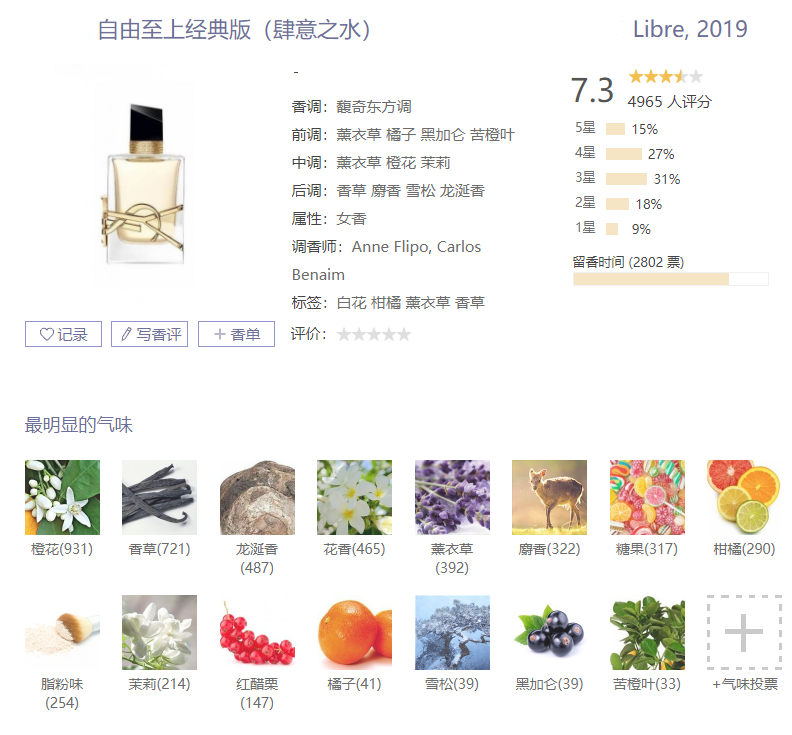792x735 pixels.
Task: Click the 1星 9% rating bar
Action: point(612,229)
